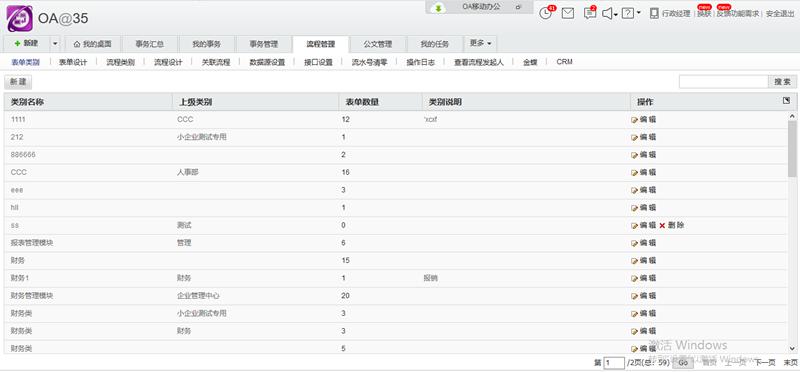Expand the 更多 dropdown tab
This screenshot has width=800, height=372.
click(480, 44)
